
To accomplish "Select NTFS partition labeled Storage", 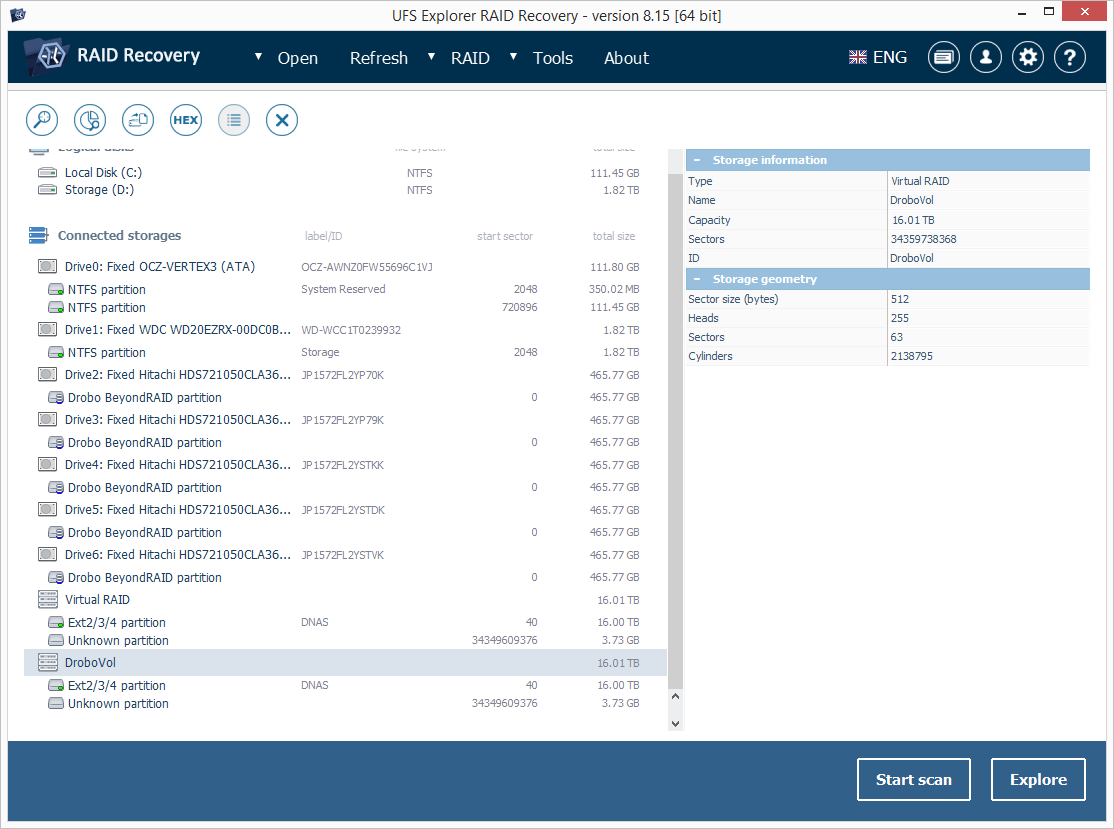I will (345, 352).
